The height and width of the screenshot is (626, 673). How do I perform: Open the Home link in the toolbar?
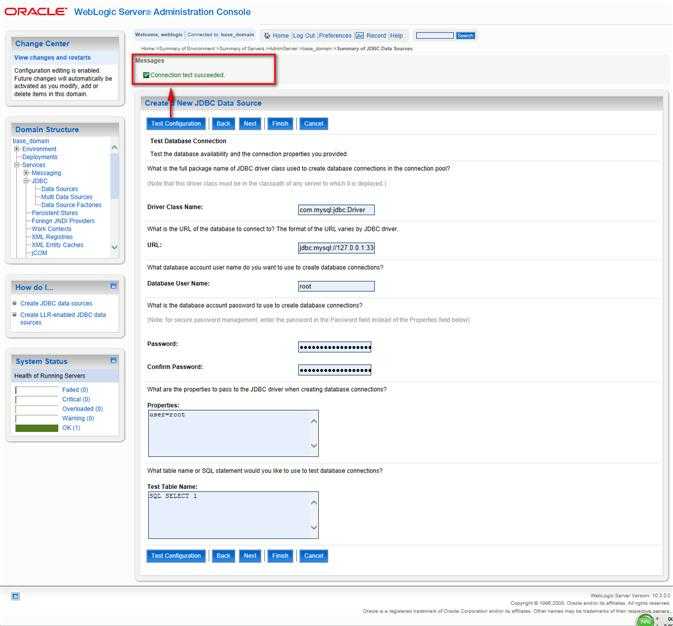coord(281,36)
